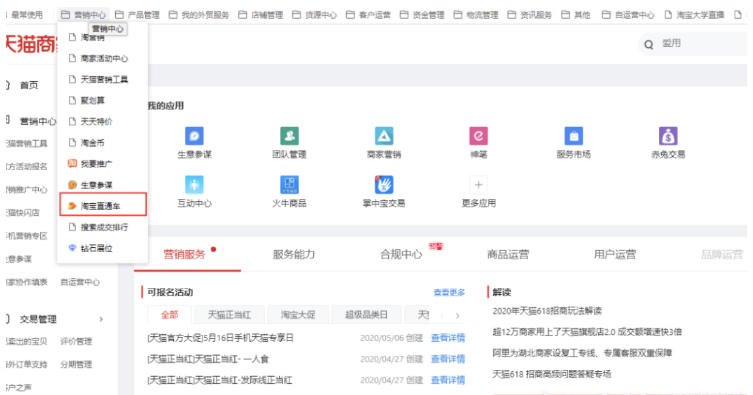
Task: Open the 货源中心 bookmark folder
Action: click(x=315, y=15)
